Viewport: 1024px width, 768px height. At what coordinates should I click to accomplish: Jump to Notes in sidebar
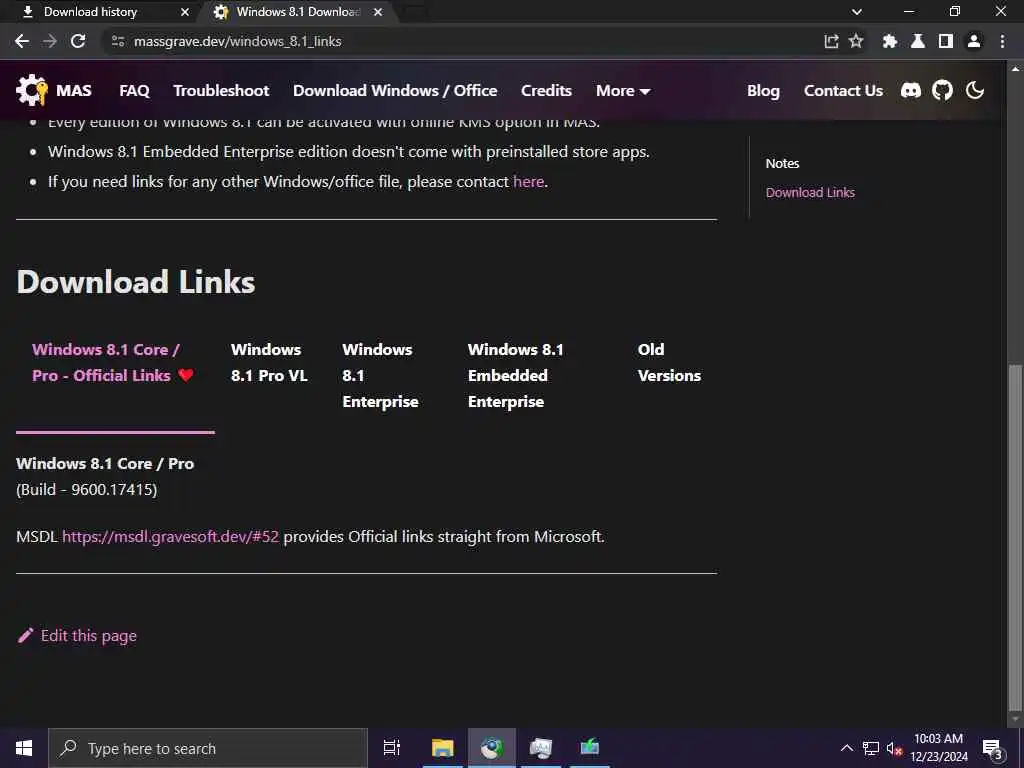point(782,163)
